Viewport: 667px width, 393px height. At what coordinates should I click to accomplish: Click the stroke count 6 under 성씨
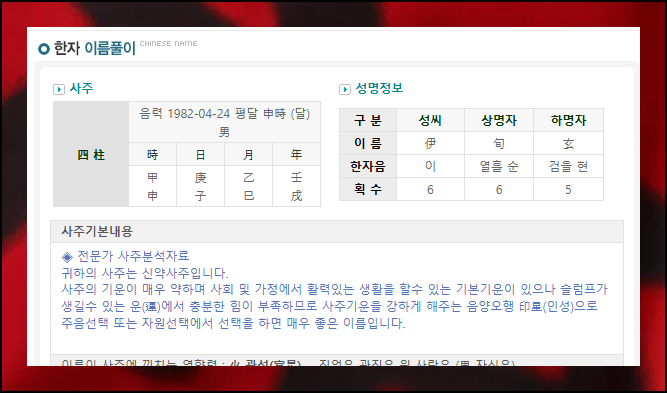[430, 189]
